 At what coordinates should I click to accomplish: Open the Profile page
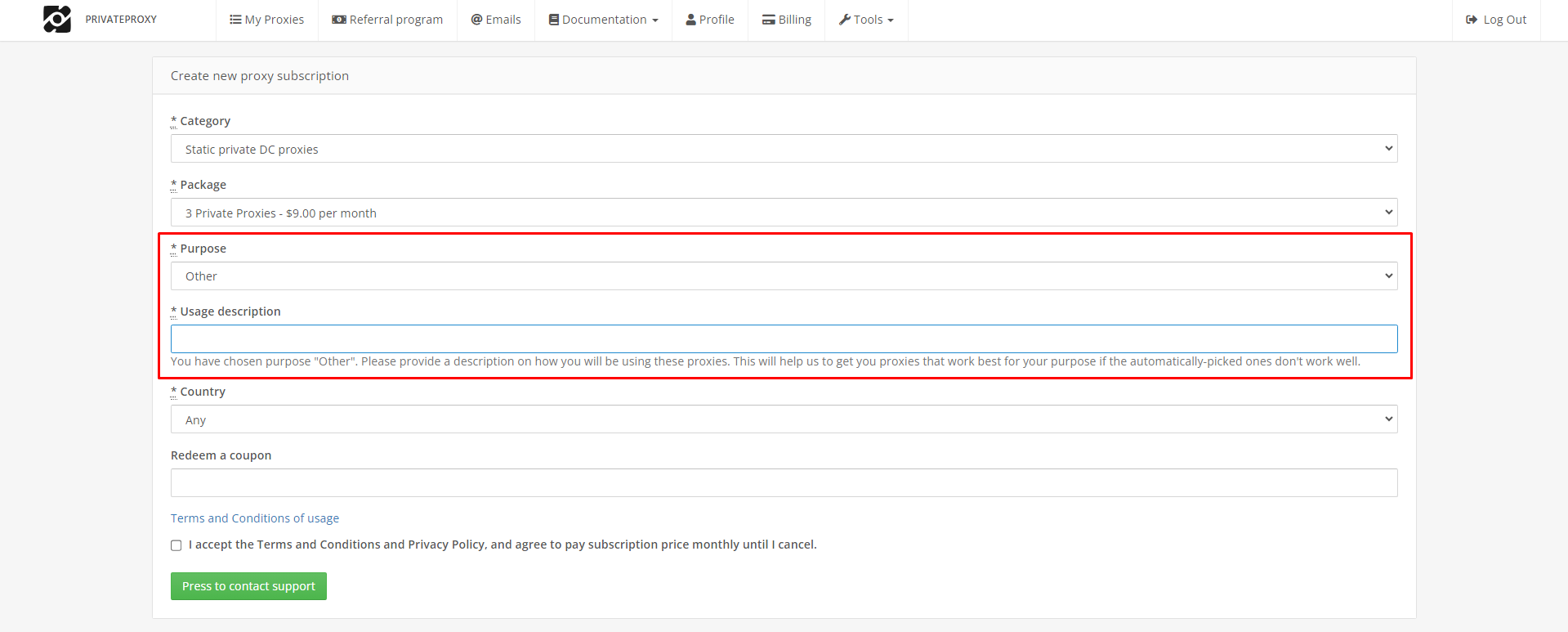pyautogui.click(x=710, y=20)
